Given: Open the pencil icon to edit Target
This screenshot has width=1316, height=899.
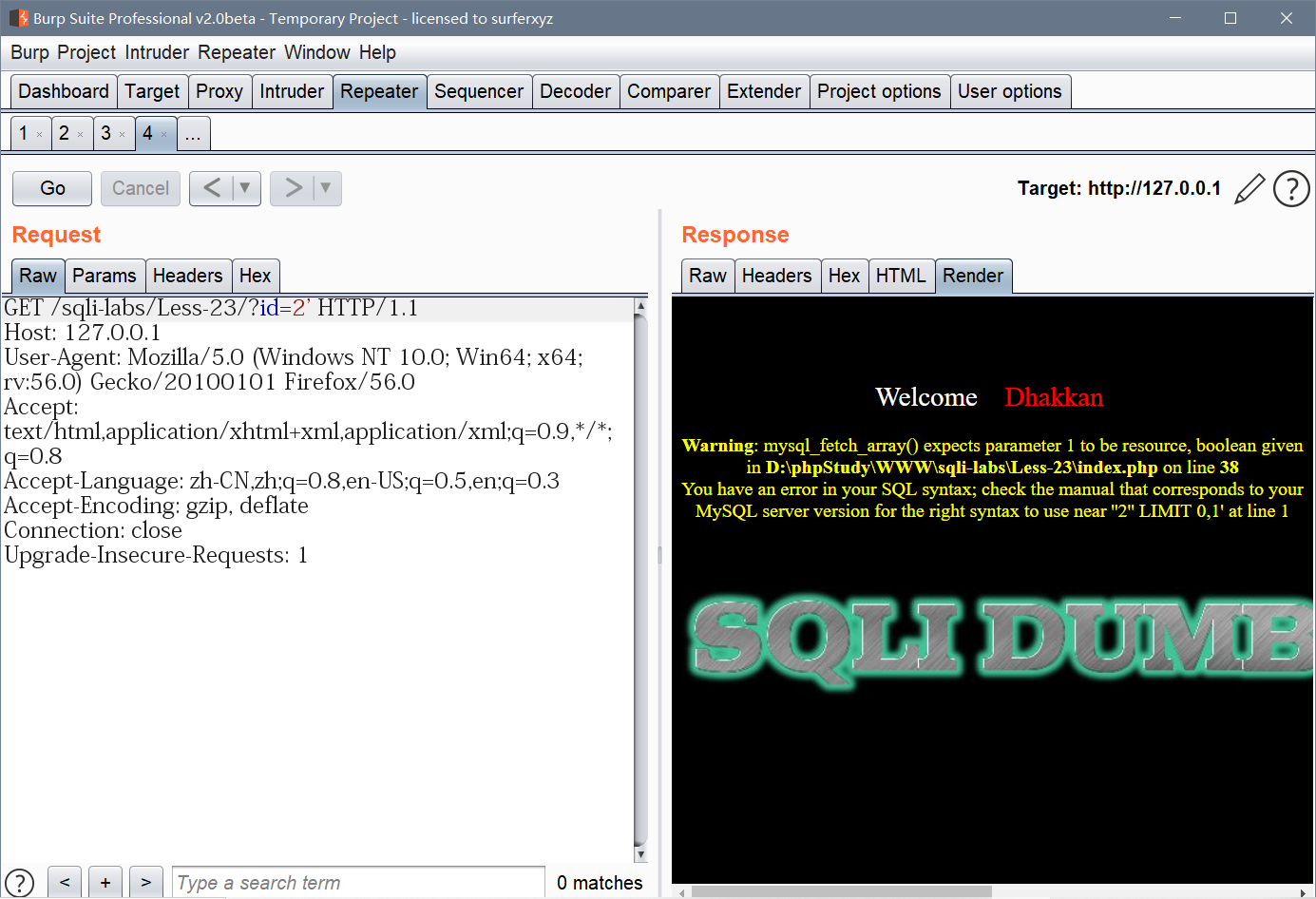Looking at the screenshot, I should [1249, 188].
